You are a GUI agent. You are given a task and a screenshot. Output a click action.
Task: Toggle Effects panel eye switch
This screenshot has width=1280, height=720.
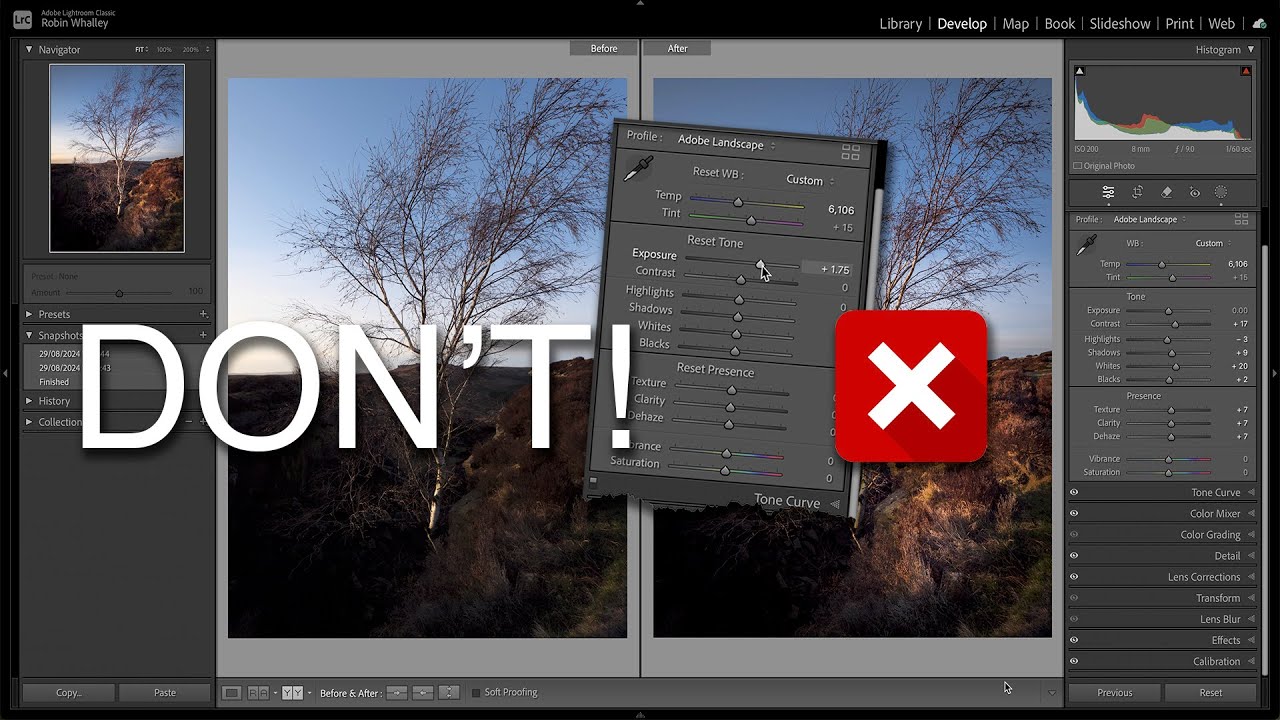coord(1074,640)
